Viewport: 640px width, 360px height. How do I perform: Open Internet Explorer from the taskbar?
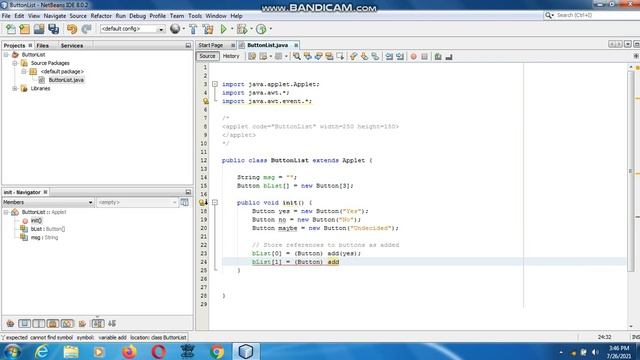click(42, 351)
